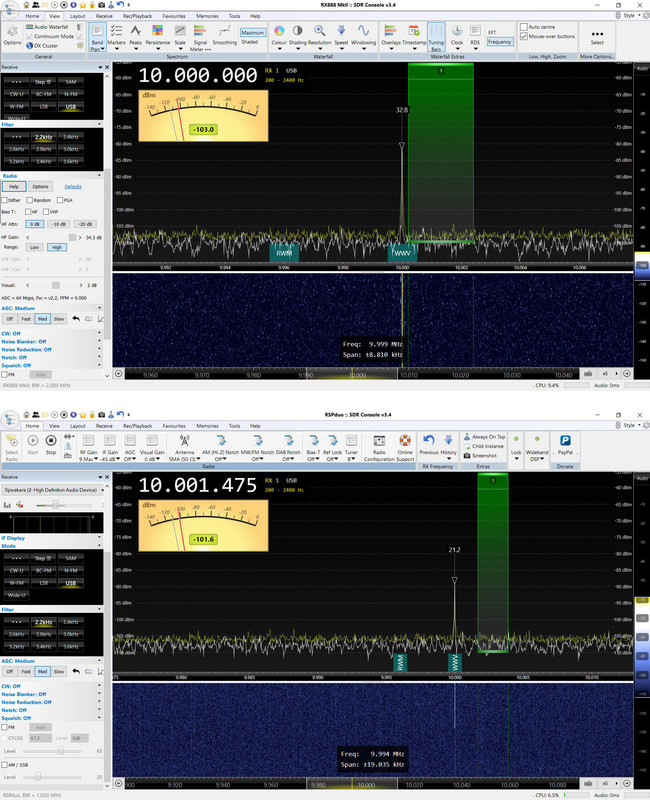Open Visual Gain dropdown in RSPduo ribbon

(152, 447)
